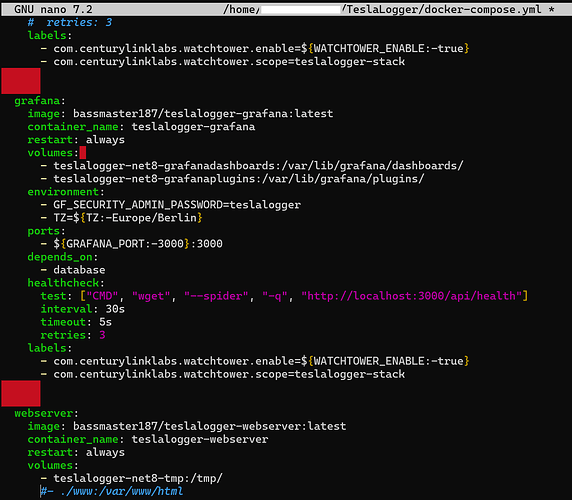Screen dimensions: 572x500
Task: Click "bassmaster187/teslalogger-webserver:latest" image value
Action: (209, 426)
